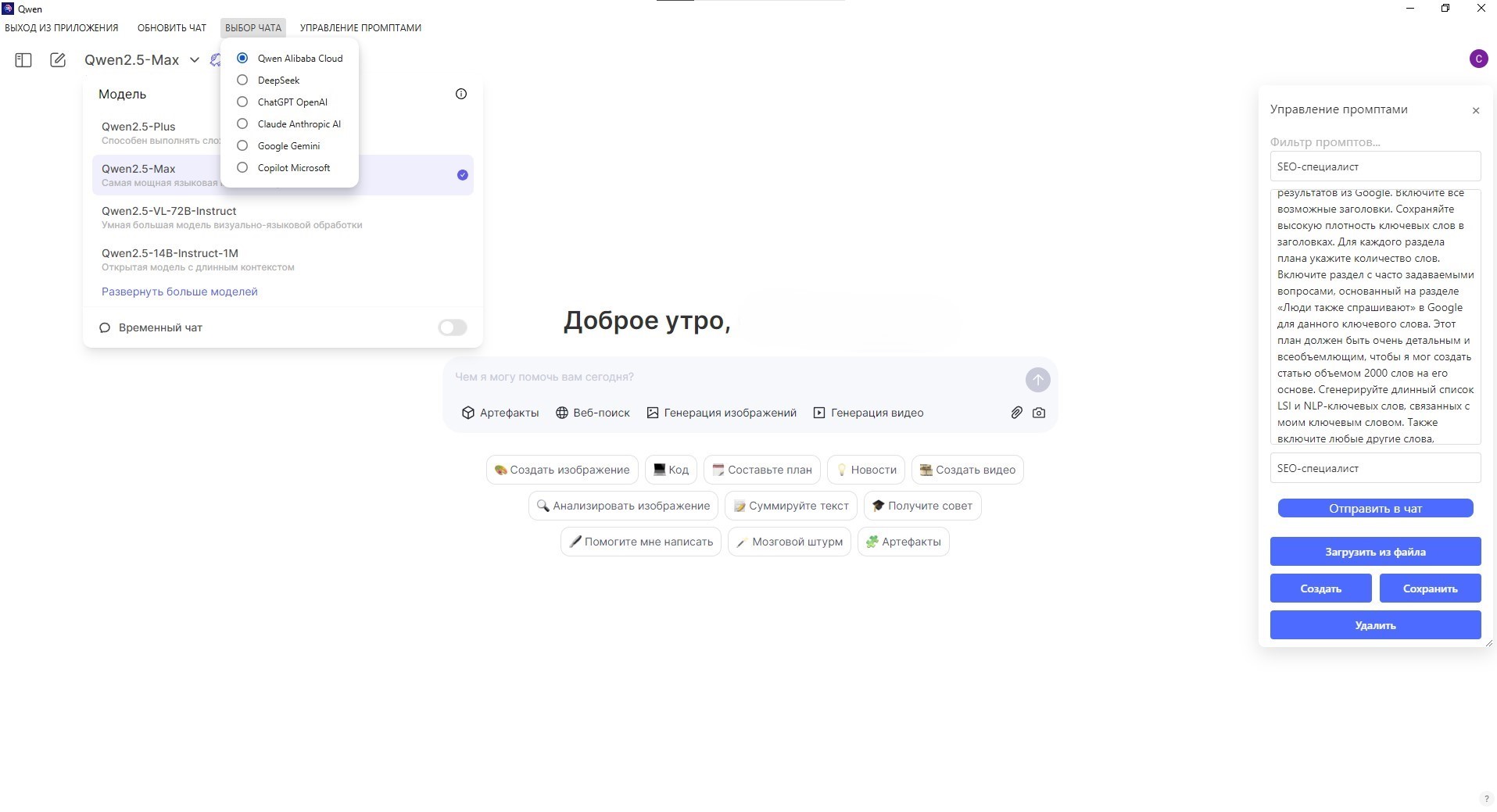This screenshot has height=812, width=1497.
Task: Click the Составьте план suggestion chip
Action: (762, 470)
